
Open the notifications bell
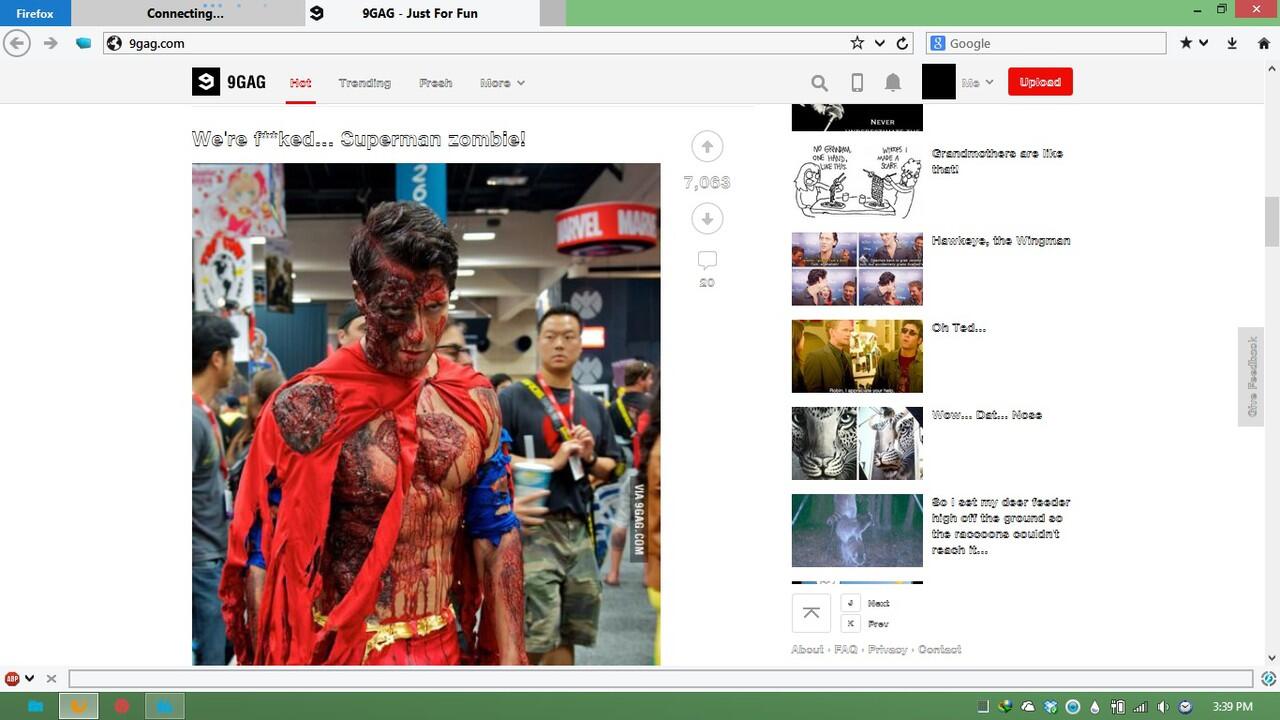(x=893, y=83)
